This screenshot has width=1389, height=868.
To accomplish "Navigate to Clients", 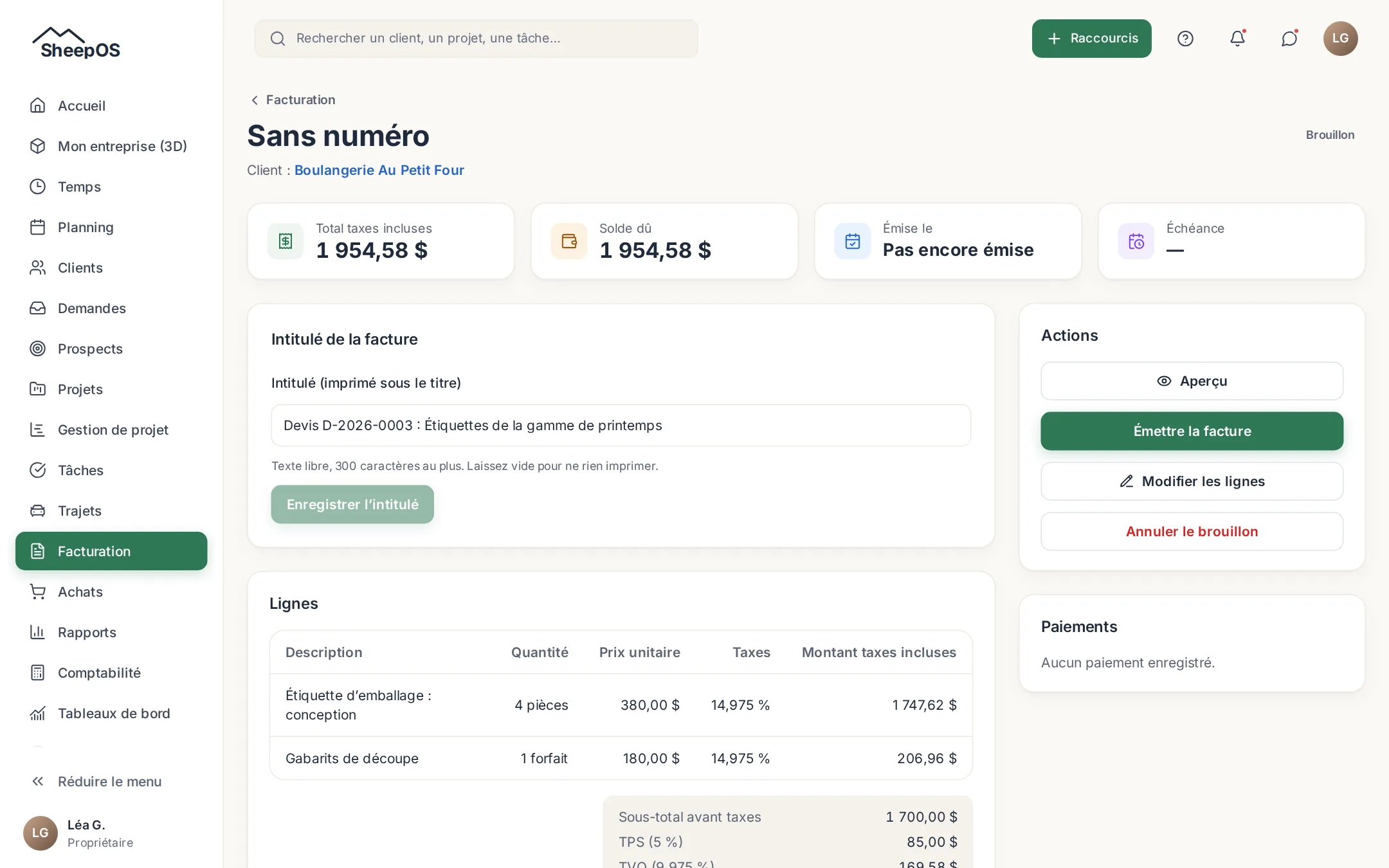I will pos(111,267).
